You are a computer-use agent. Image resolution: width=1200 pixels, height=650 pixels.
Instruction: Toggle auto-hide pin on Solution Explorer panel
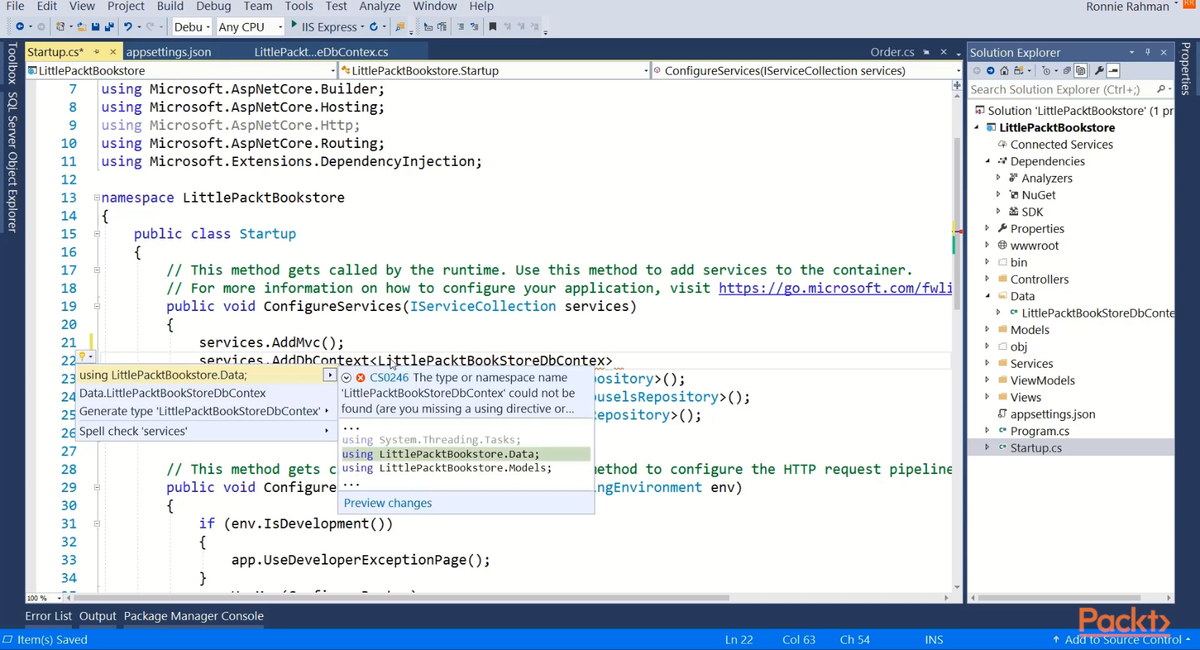[x=1147, y=52]
